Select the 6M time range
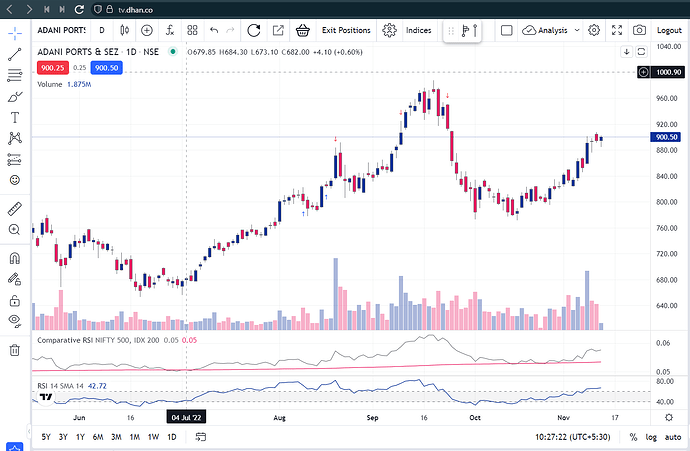690x451 pixels. point(98,437)
